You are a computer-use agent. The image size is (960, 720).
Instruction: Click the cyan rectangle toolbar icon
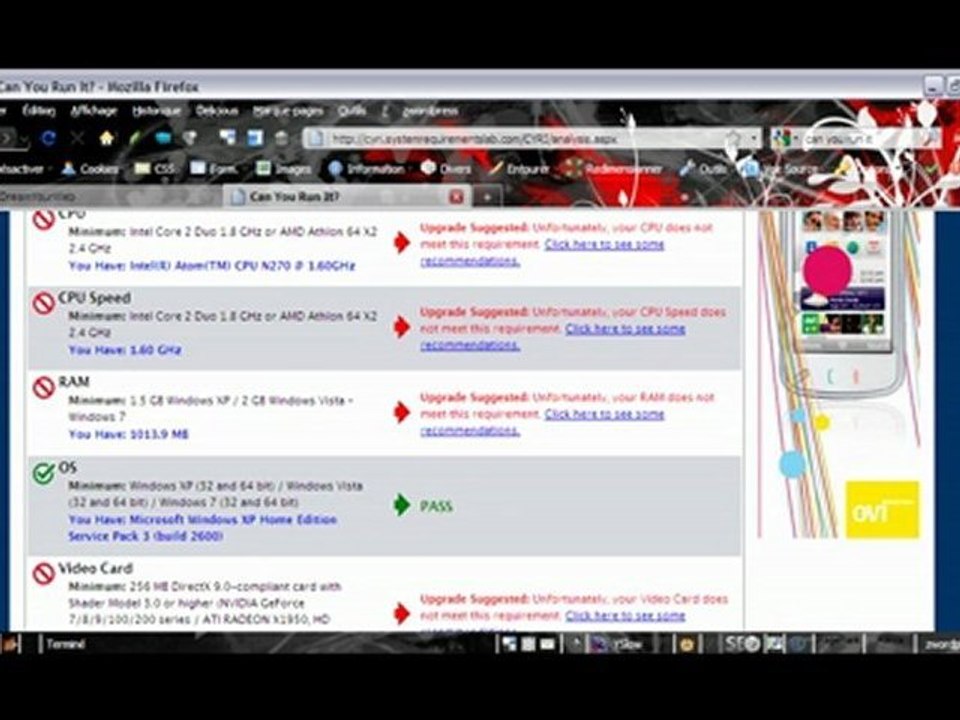click(163, 138)
